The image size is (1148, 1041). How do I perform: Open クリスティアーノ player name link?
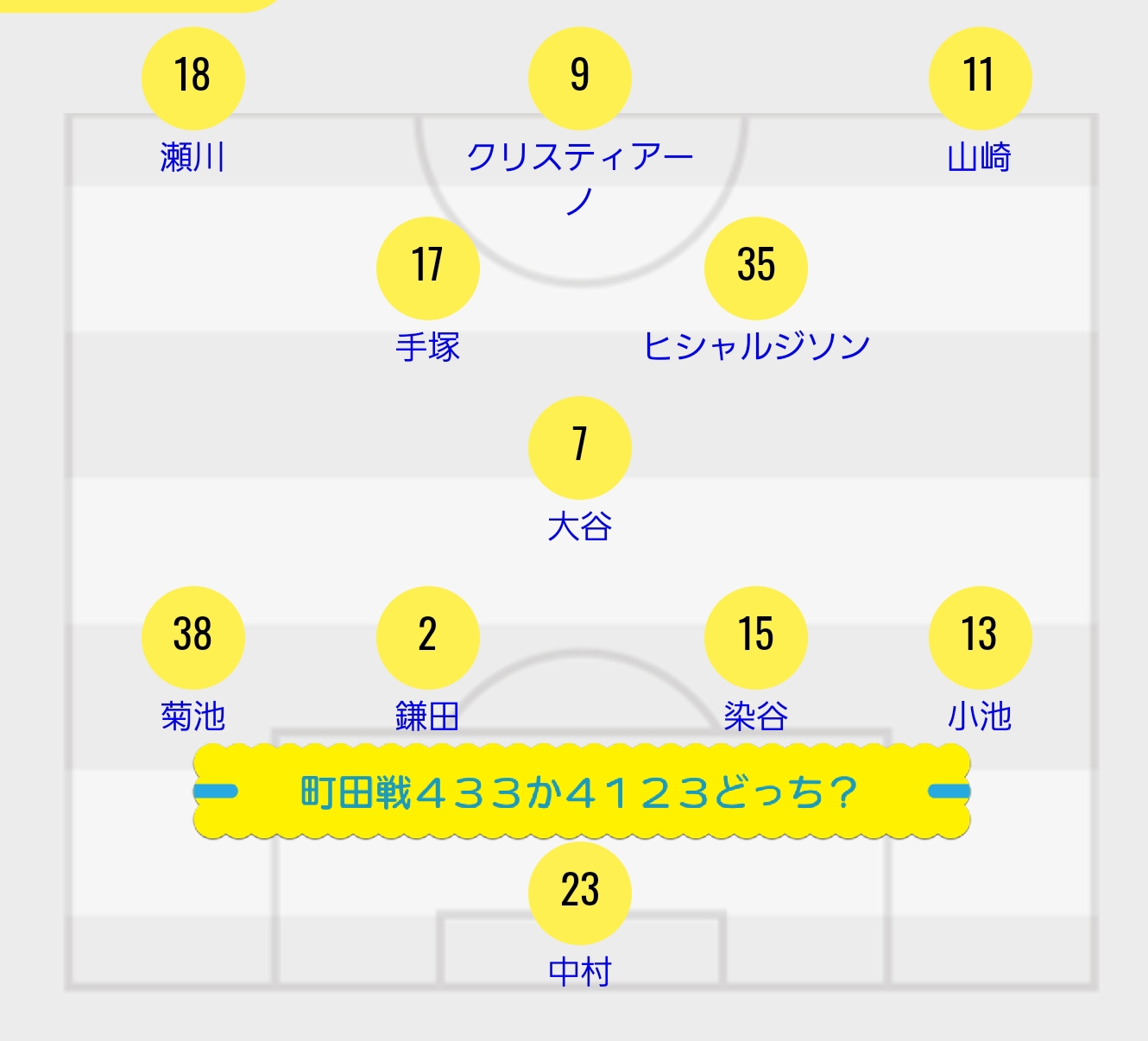[x=580, y=179]
